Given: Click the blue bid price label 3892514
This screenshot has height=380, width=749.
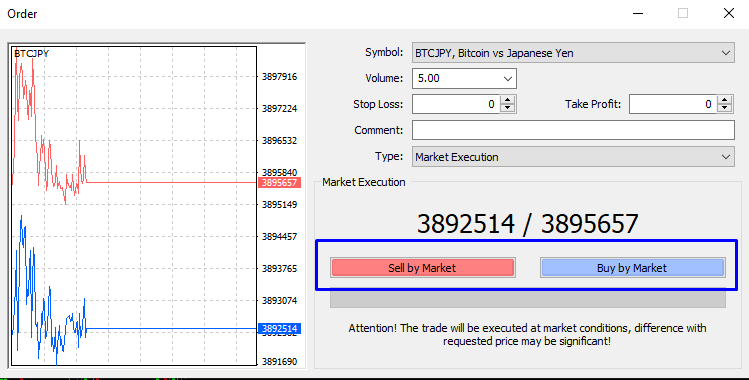Looking at the screenshot, I should point(279,328).
